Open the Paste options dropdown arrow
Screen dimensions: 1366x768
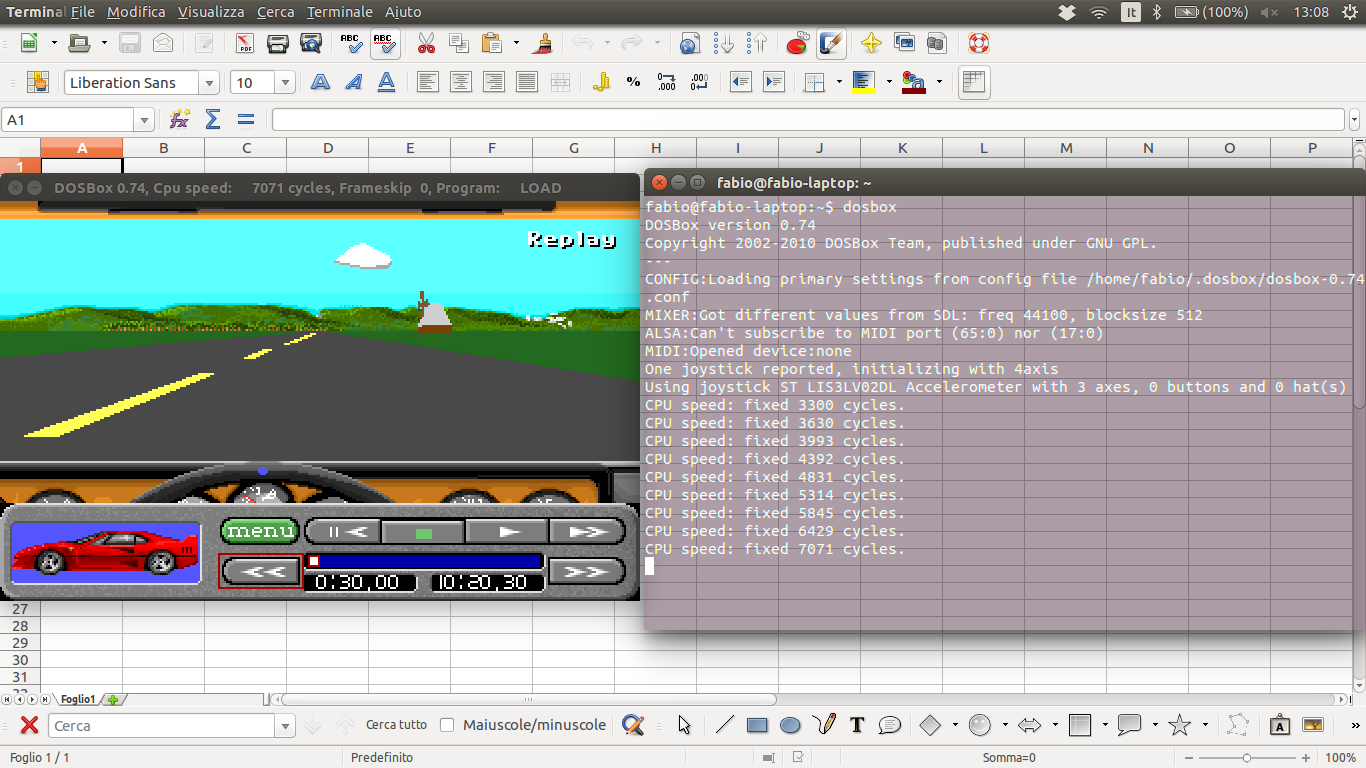(516, 43)
